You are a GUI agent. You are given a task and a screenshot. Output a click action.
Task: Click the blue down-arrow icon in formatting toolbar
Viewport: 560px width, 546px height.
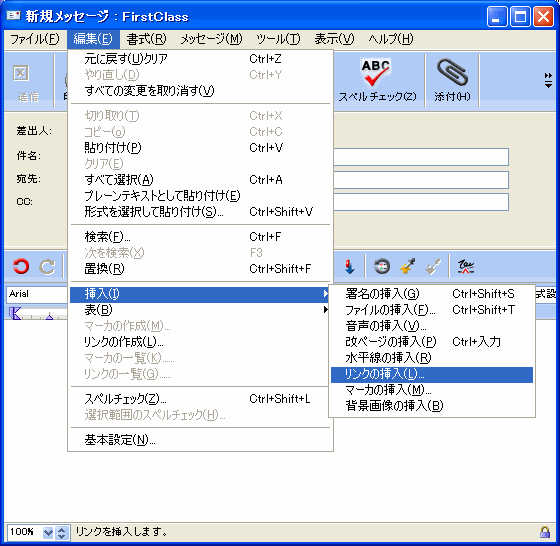point(349,267)
